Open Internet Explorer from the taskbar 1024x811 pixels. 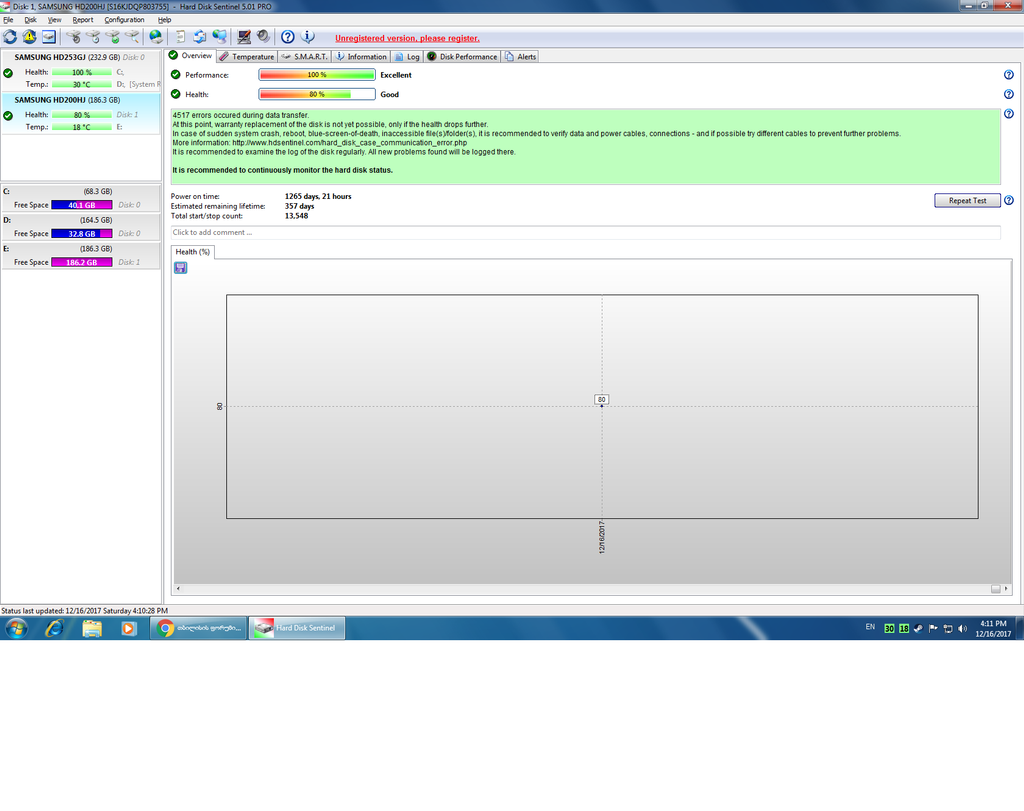[54, 629]
